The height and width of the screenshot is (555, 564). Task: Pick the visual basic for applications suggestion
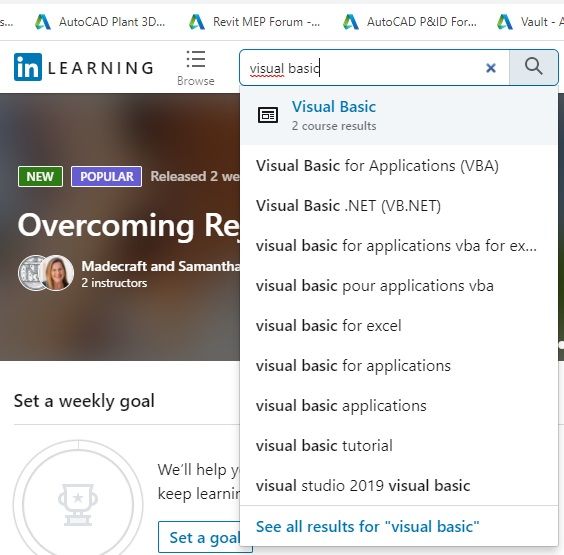(x=399, y=366)
